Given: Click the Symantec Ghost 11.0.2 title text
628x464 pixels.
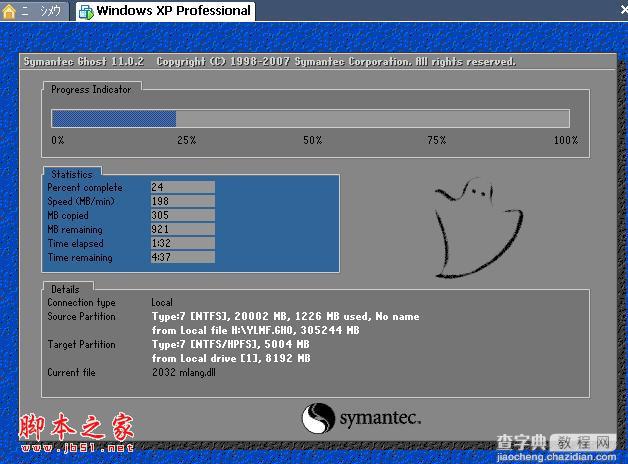Looking at the screenshot, I should tap(84, 62).
